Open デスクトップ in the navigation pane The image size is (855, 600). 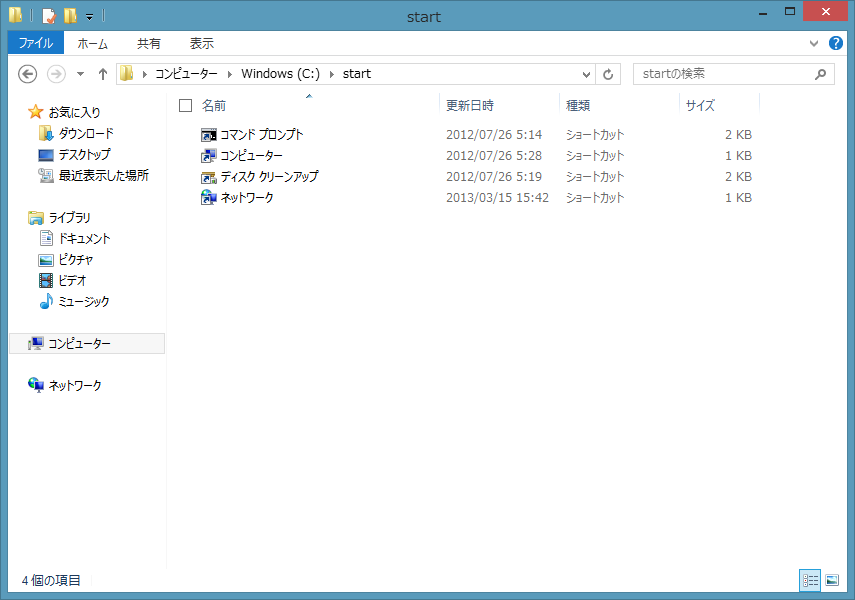pos(85,154)
